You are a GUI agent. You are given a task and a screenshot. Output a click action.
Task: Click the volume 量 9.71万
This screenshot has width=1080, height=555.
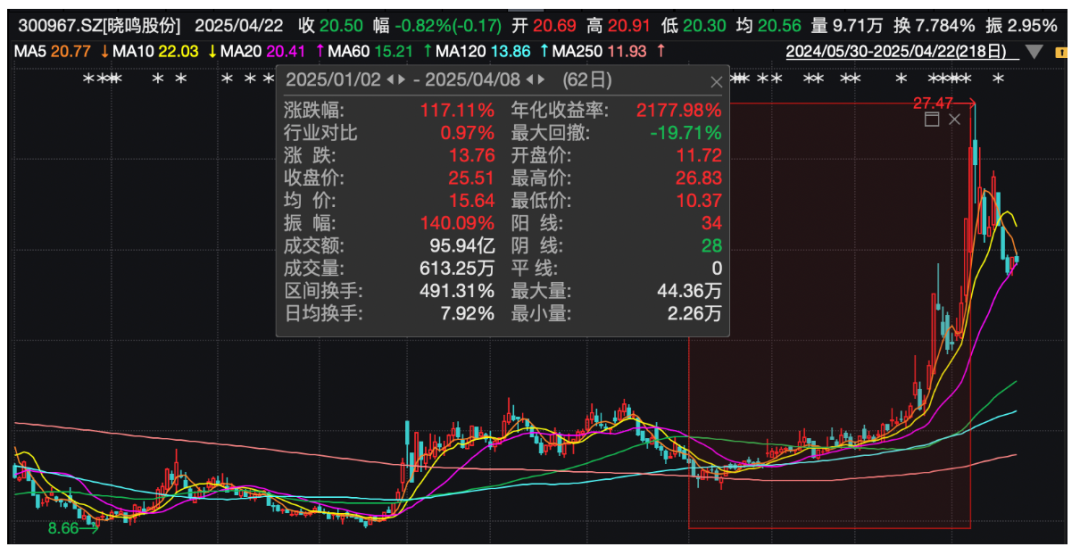pos(847,26)
